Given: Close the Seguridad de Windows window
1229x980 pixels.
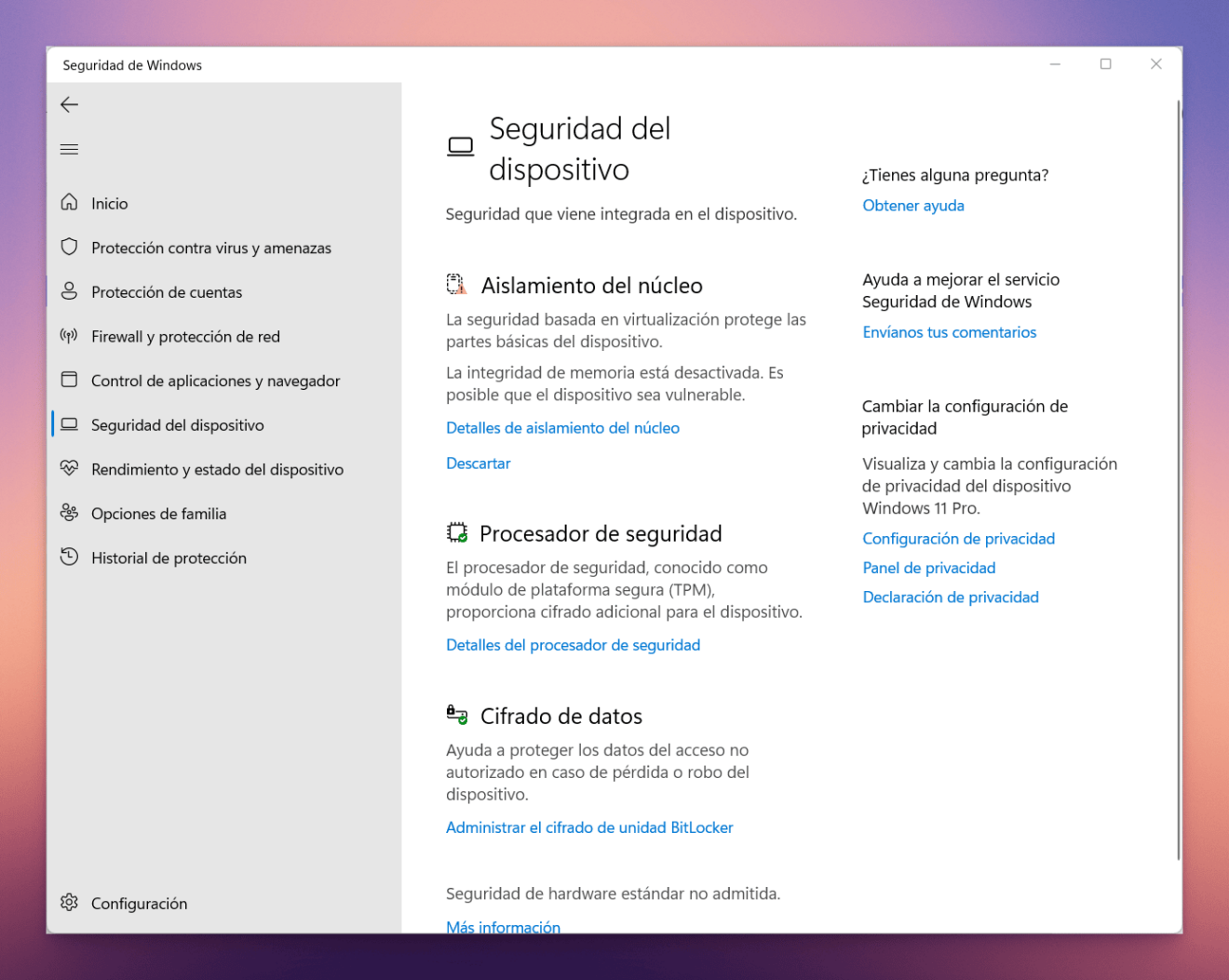Looking at the screenshot, I should point(1156,64).
